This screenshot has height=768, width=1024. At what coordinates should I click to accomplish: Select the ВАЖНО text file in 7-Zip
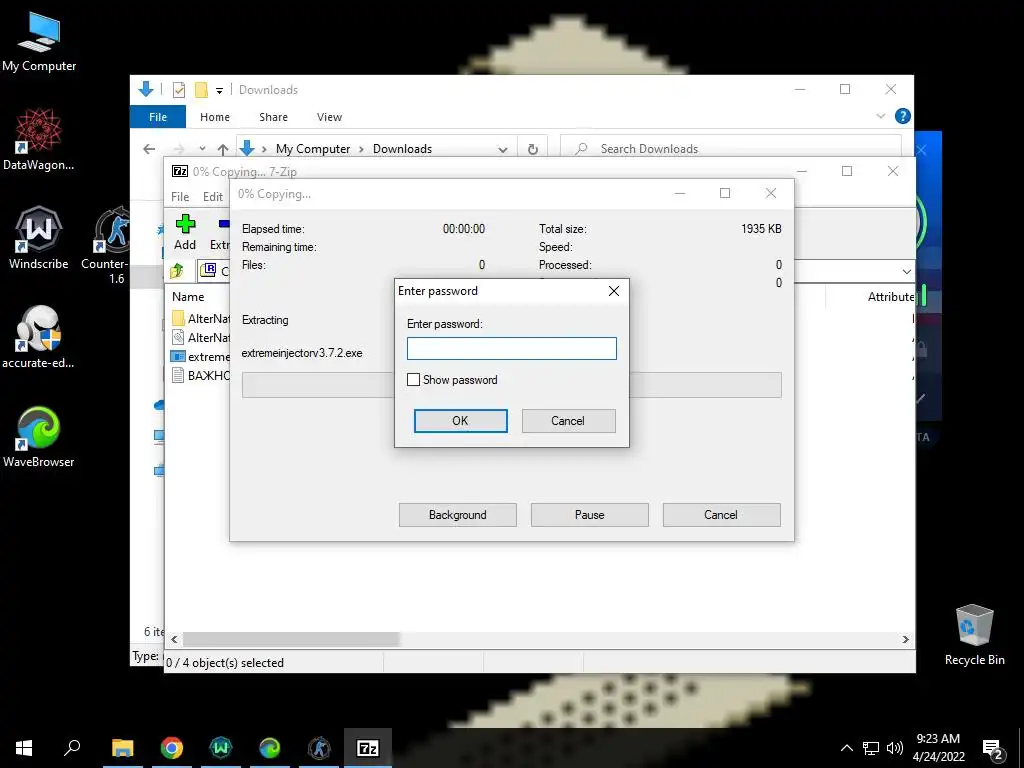pos(200,376)
